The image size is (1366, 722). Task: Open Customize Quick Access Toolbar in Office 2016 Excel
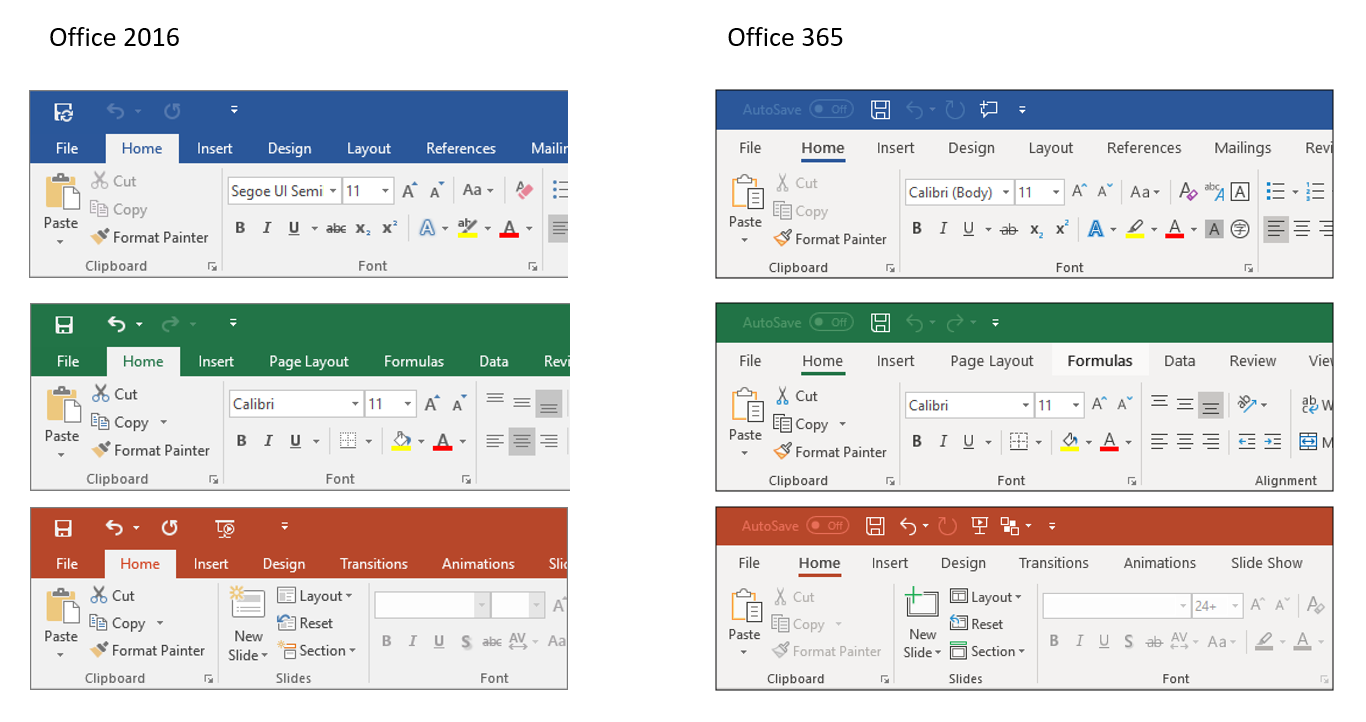pos(233,323)
